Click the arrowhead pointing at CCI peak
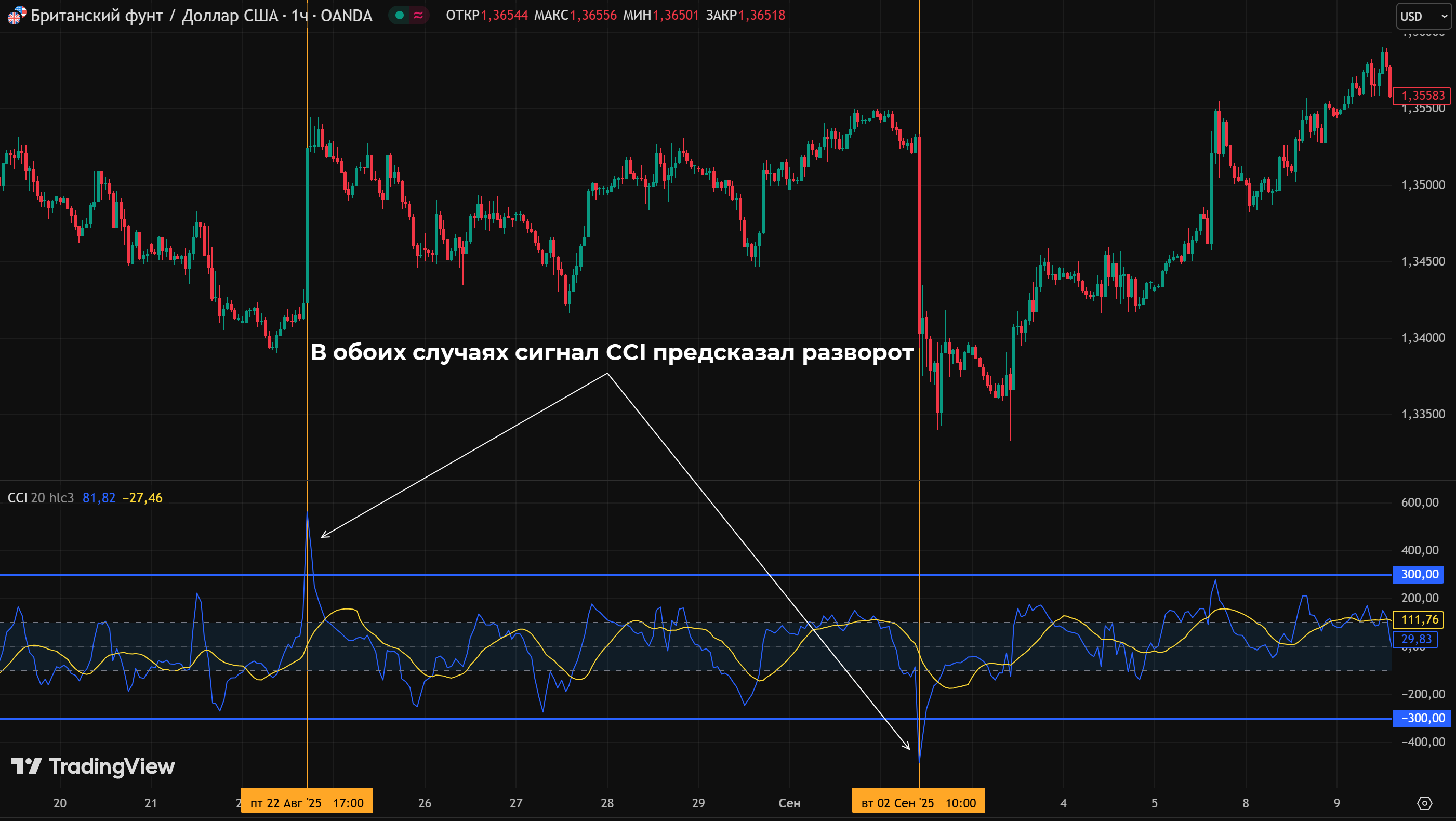The width and height of the screenshot is (1456, 821). (x=323, y=536)
